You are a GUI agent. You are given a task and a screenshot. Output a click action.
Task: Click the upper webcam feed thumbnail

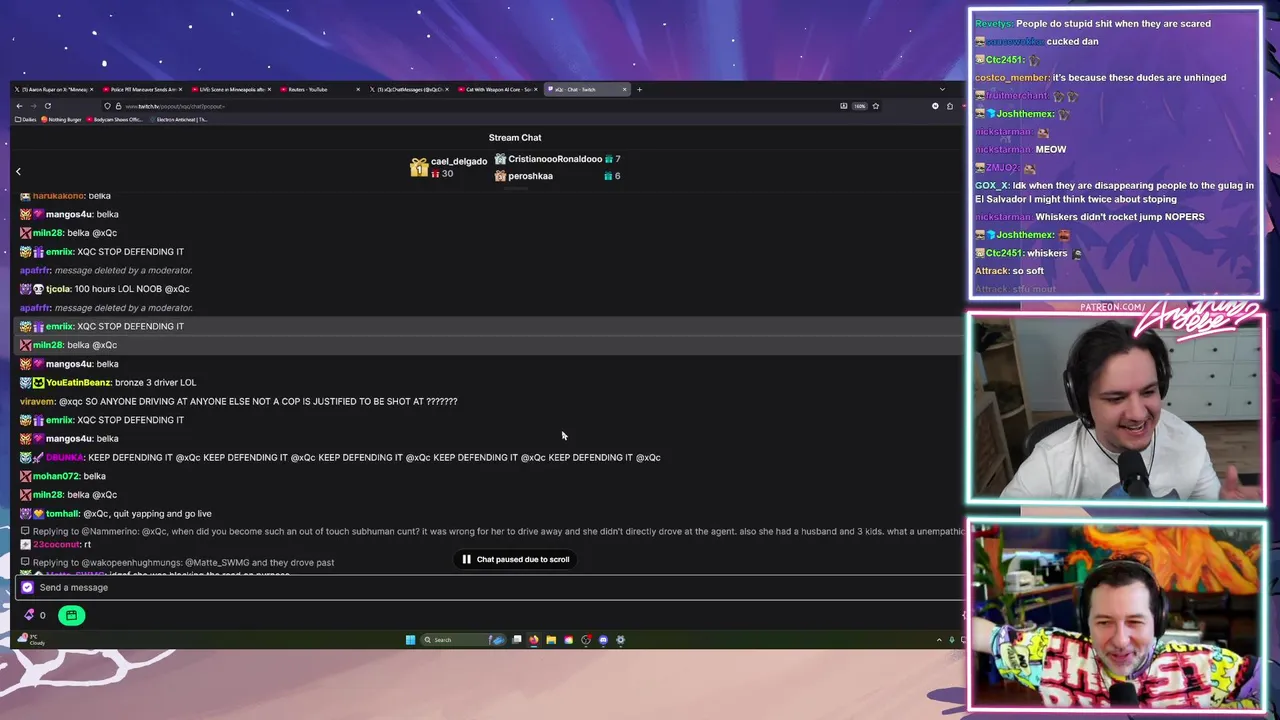pyautogui.click(x=1115, y=408)
